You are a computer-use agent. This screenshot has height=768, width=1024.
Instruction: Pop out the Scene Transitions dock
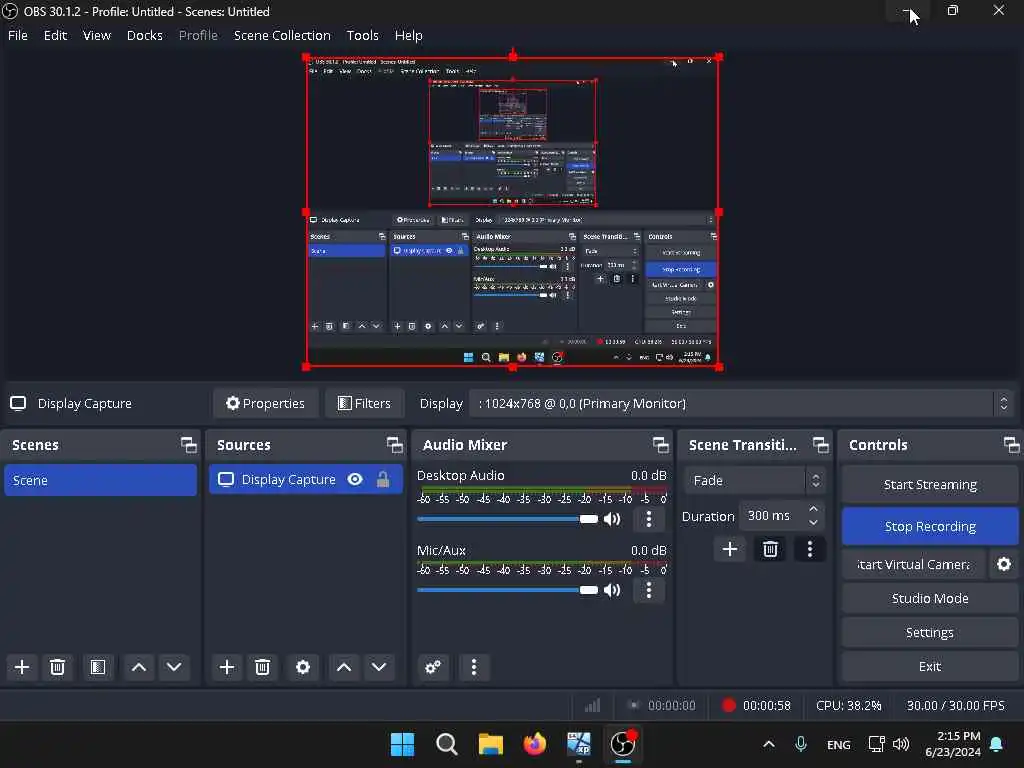click(821, 445)
